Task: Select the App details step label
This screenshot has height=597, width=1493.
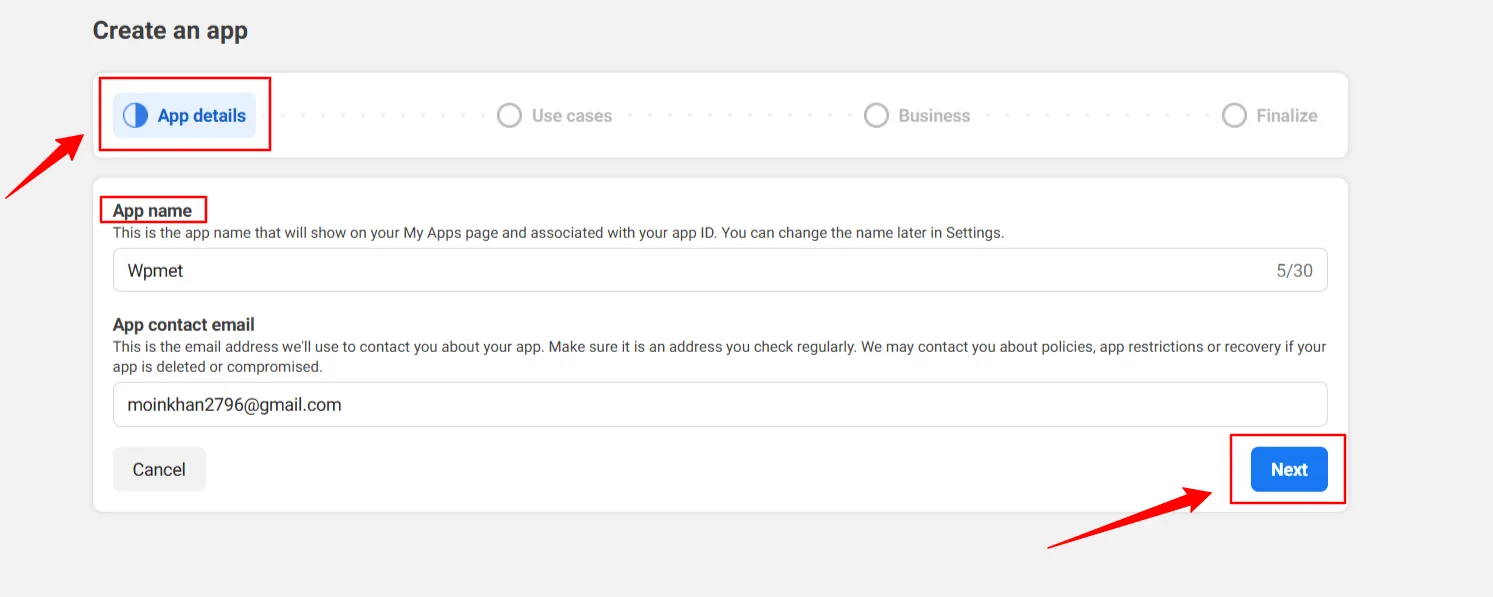Action: tap(202, 116)
